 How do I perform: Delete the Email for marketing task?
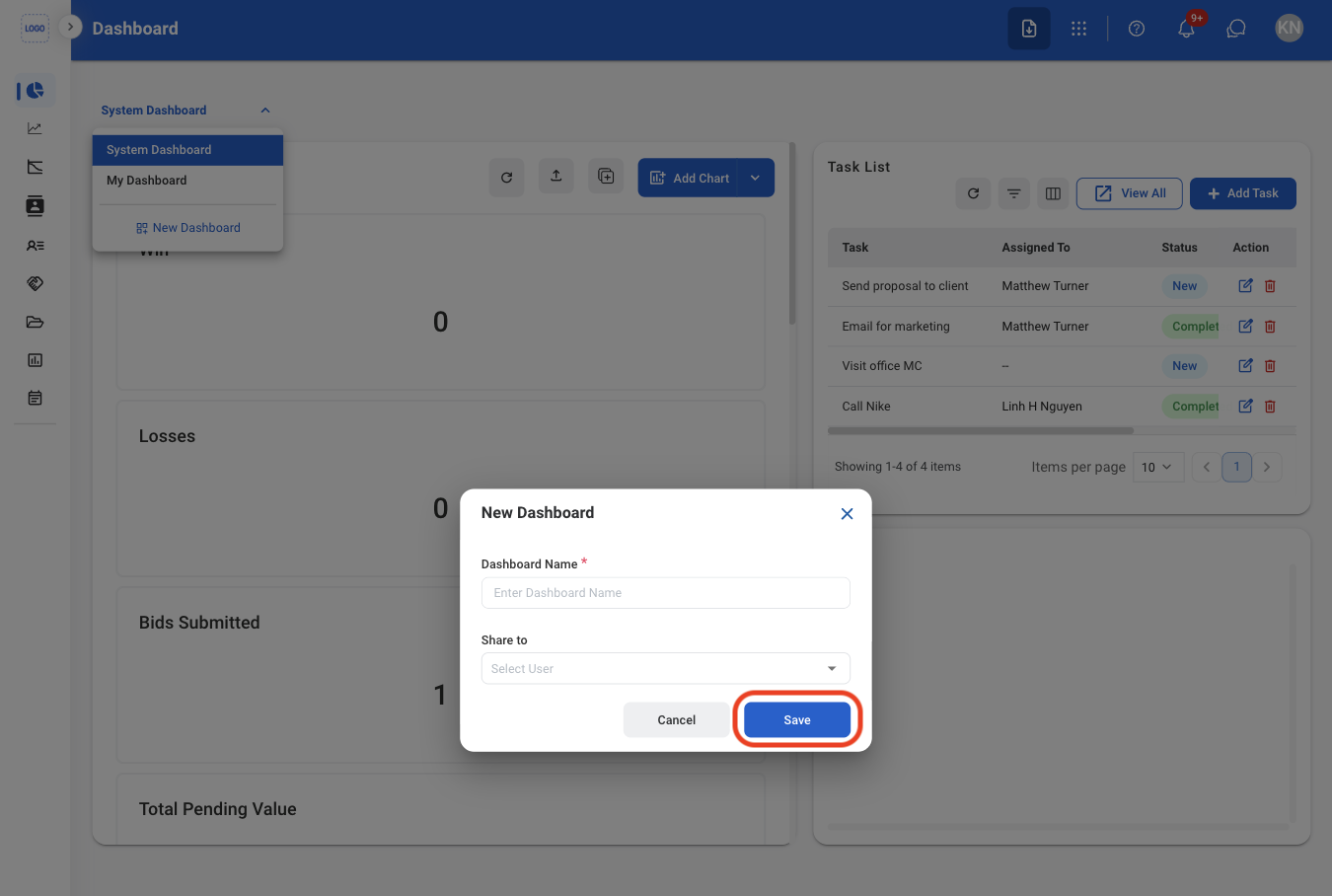[x=1271, y=327]
